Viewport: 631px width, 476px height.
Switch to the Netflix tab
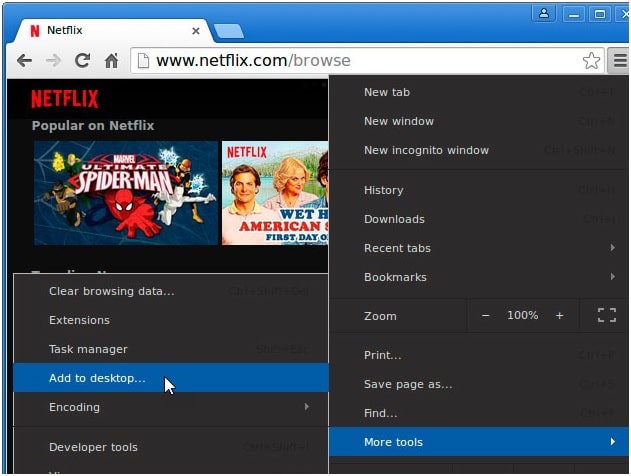(113, 31)
